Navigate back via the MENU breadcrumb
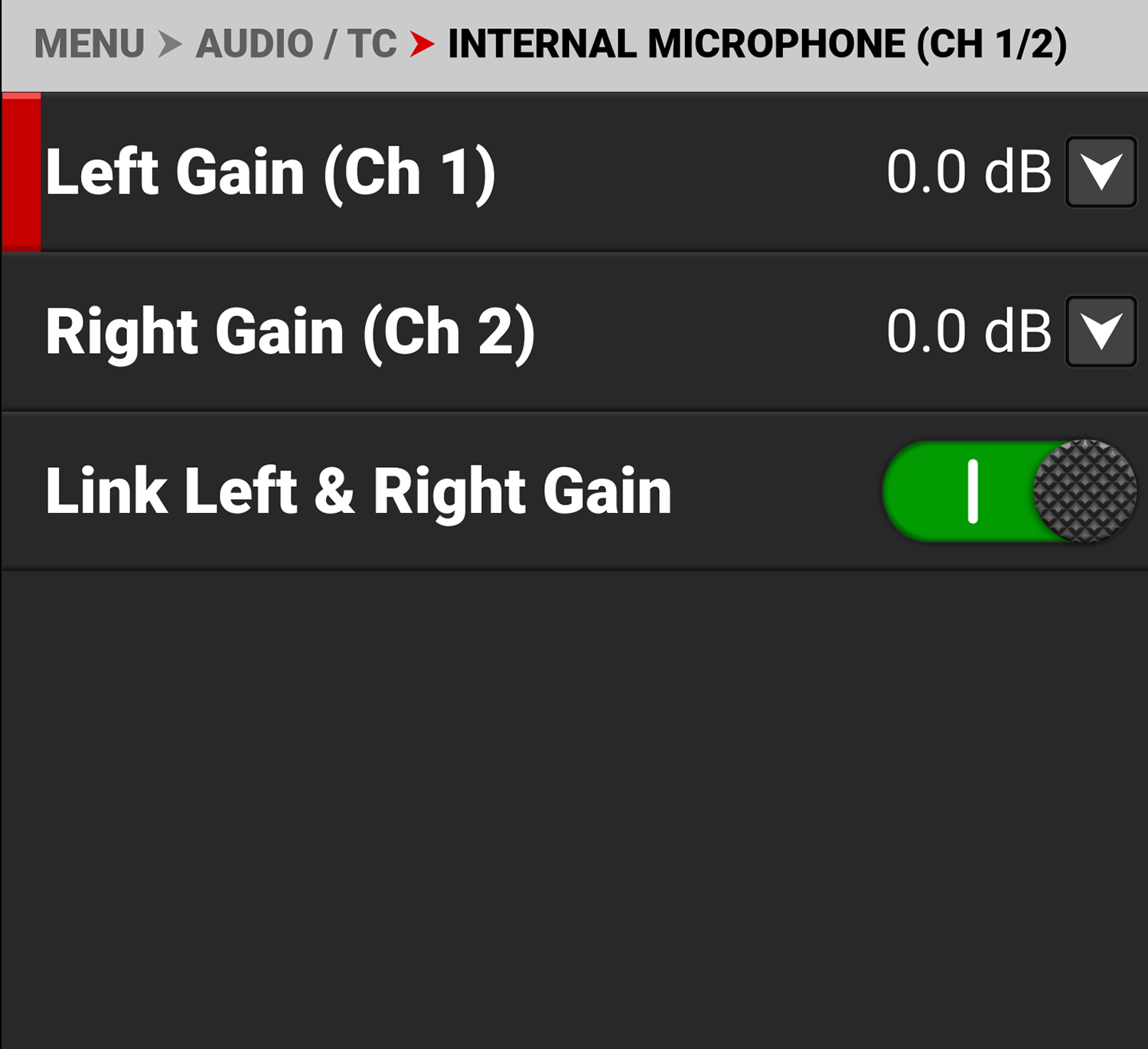 coord(92,44)
